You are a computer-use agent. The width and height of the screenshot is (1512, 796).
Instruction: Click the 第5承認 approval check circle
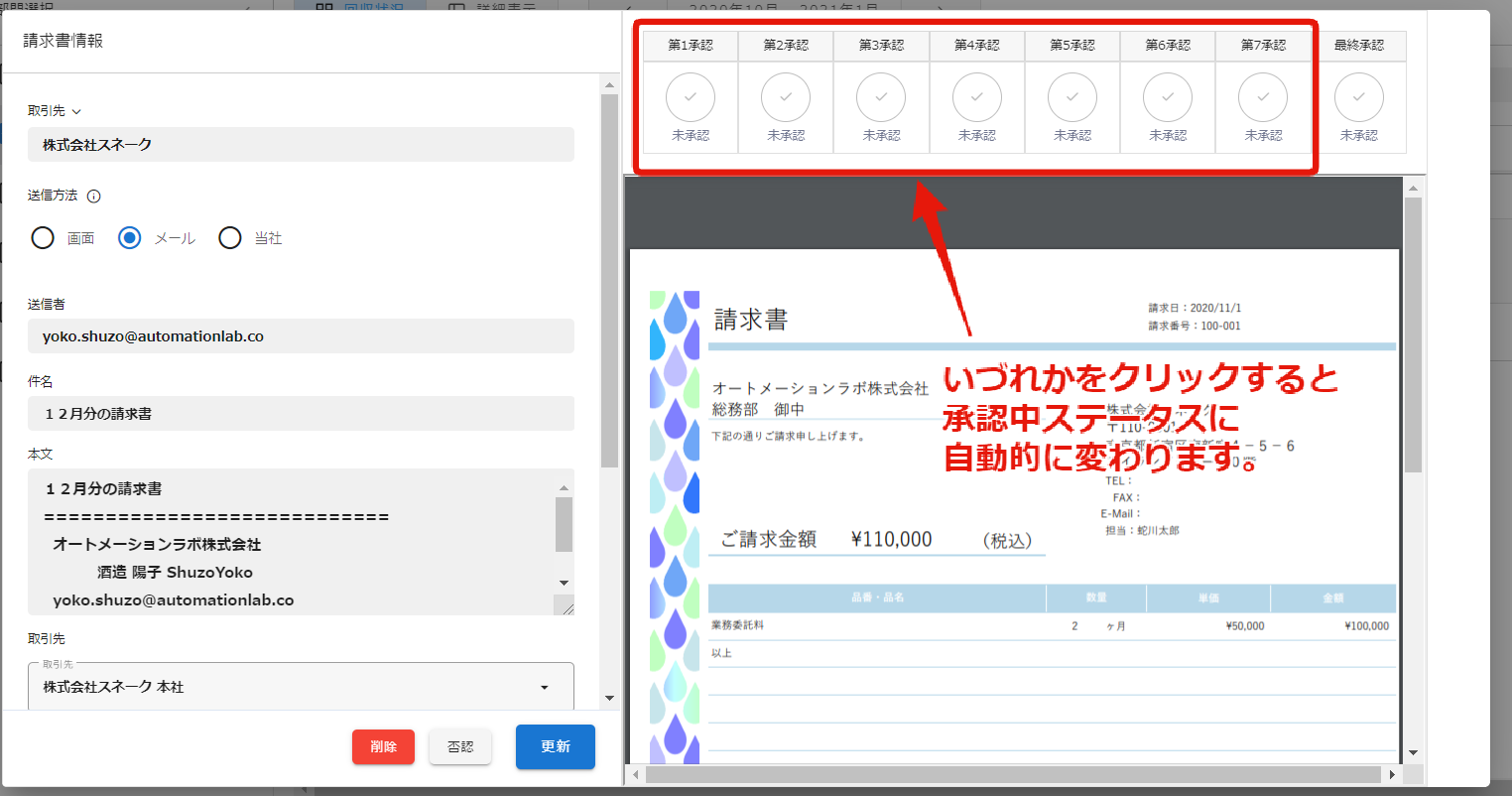click(x=1072, y=97)
